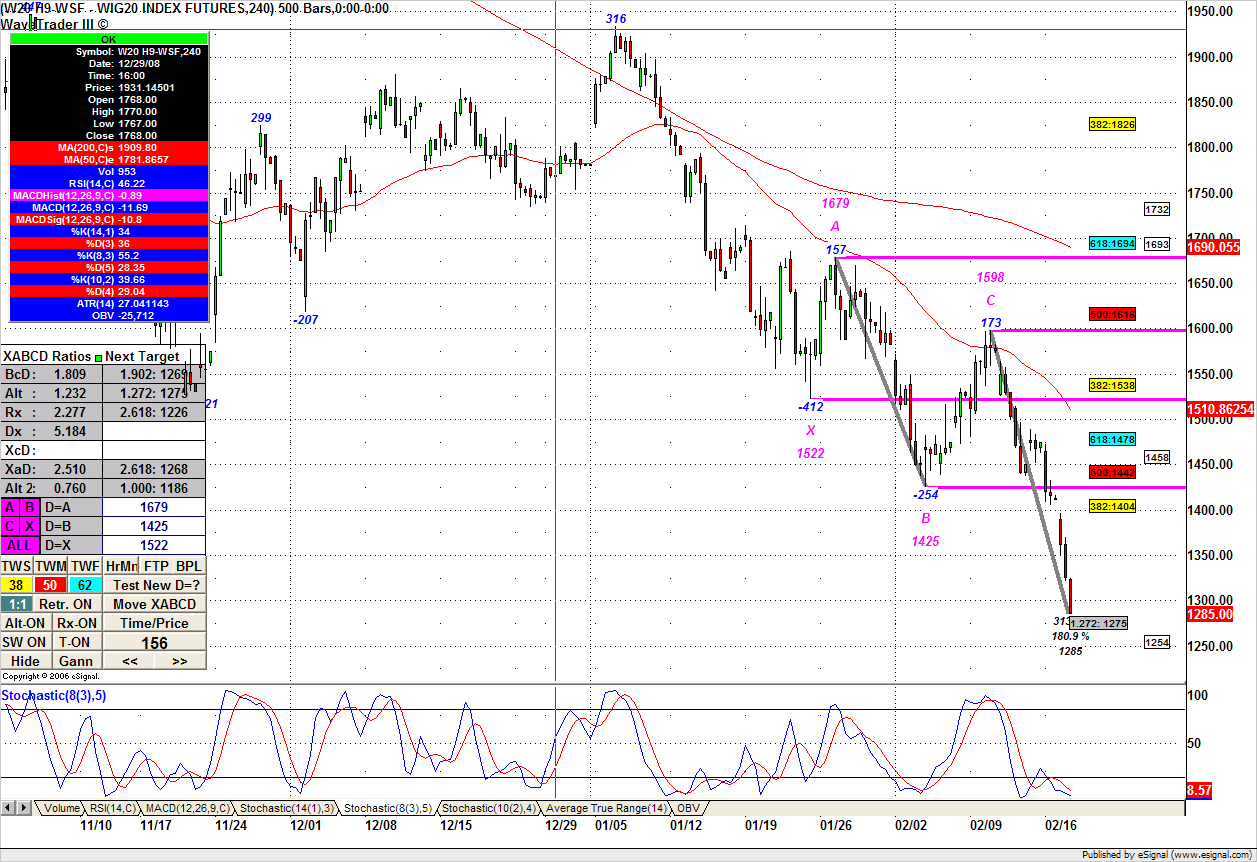This screenshot has height=862, width=1257.
Task: Select the magenta B point button in XABCD panel
Action: (x=29, y=507)
